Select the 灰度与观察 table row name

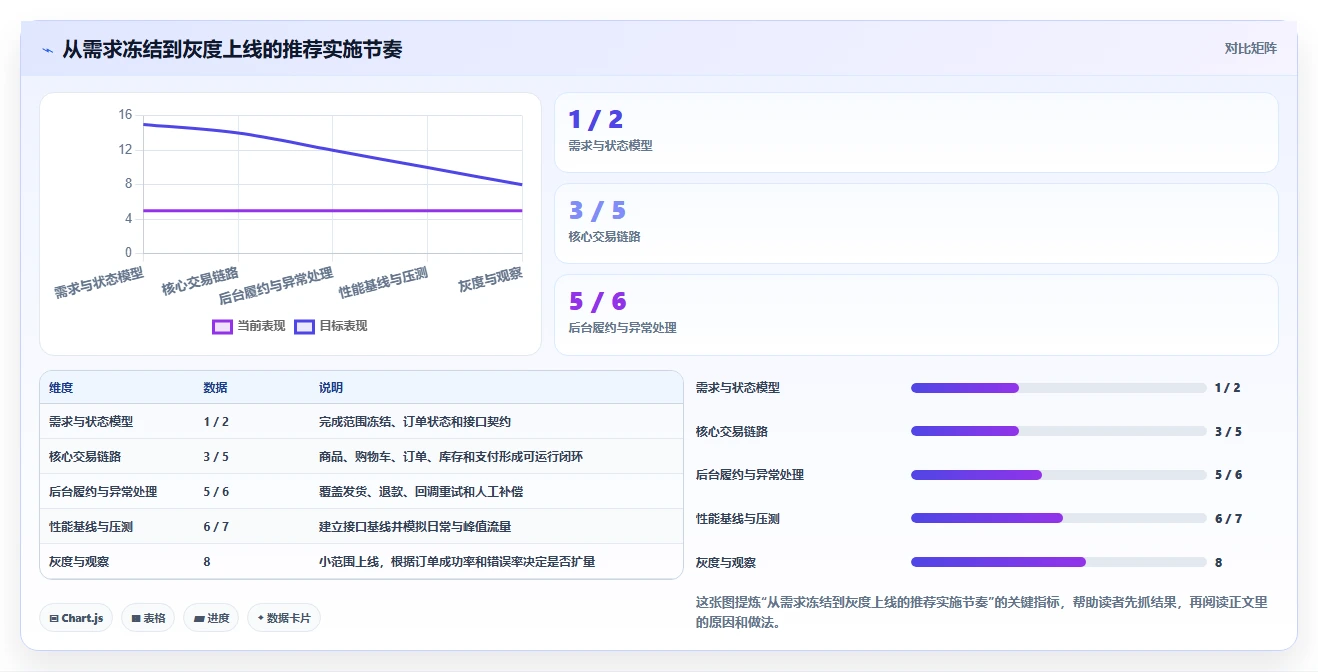79,562
